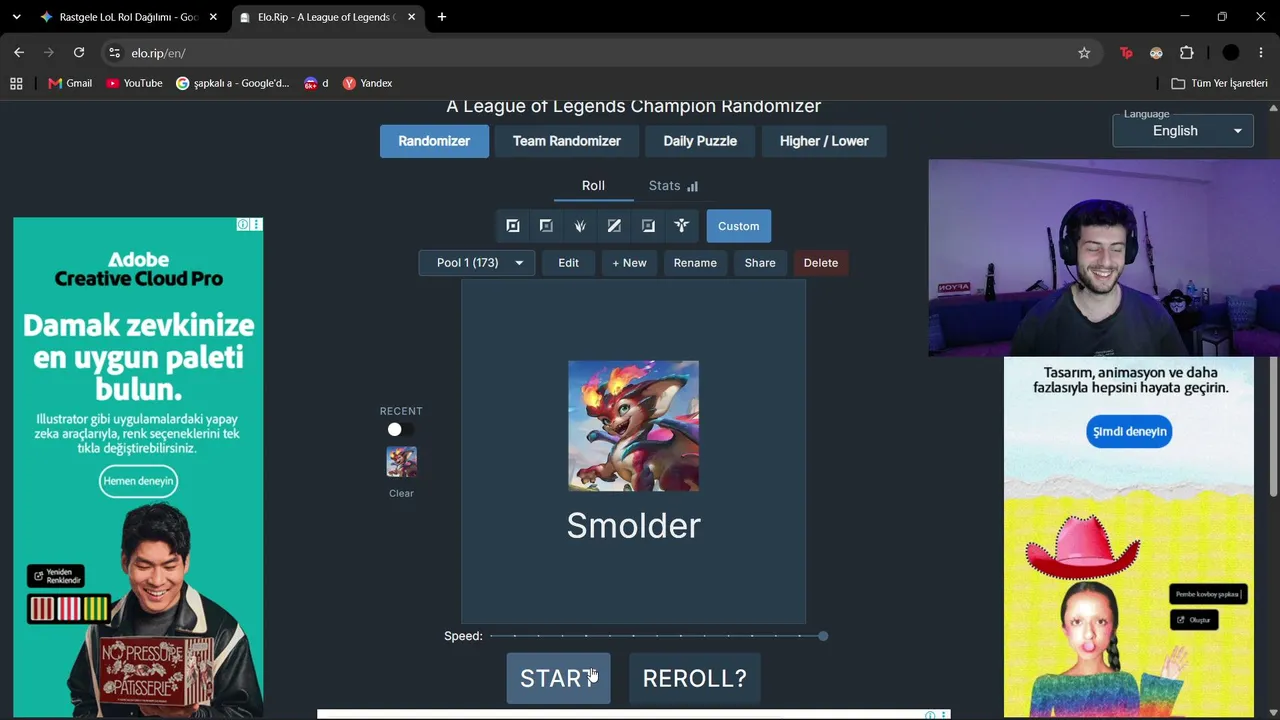
Task: Reload the page
Action: pyautogui.click(x=79, y=53)
